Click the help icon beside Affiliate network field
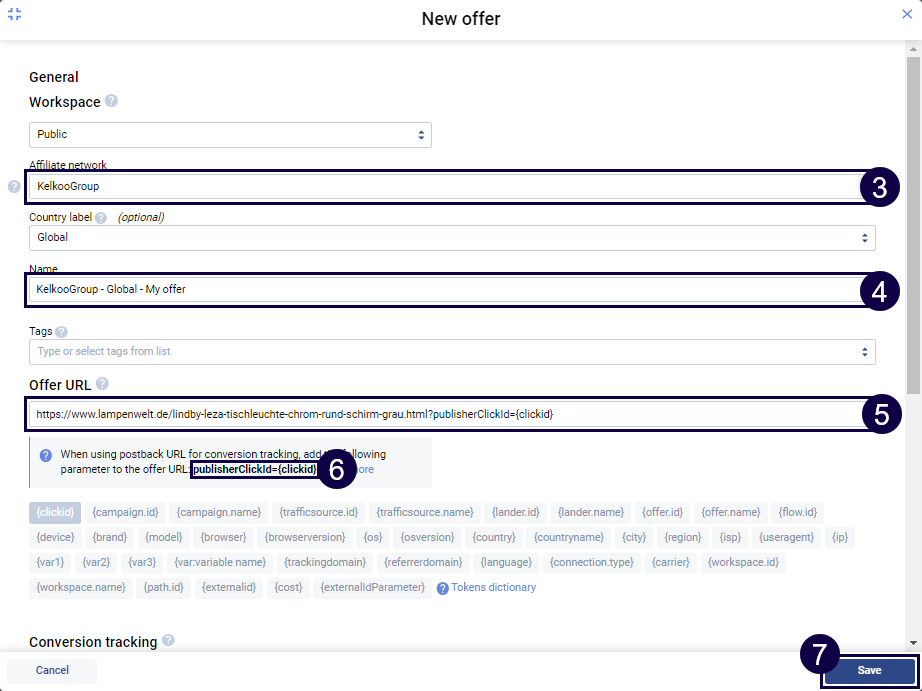Image resolution: width=922 pixels, height=691 pixels. click(14, 186)
